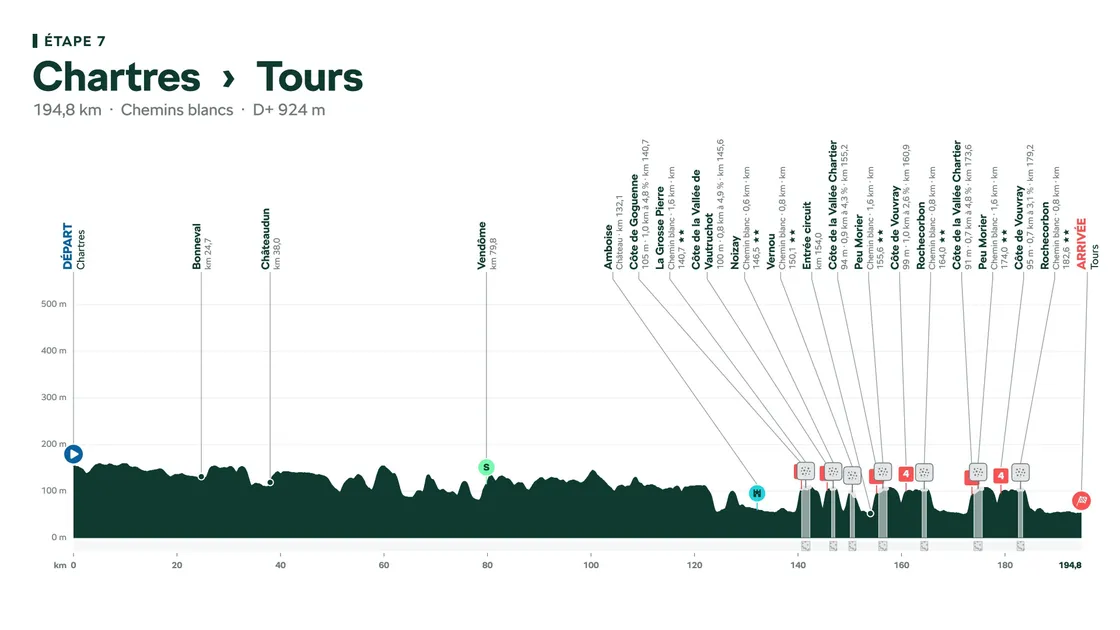Image resolution: width=1120 pixels, height=630 pixels.
Task: Click the bold 194,8 end-of-axis label
Action: click(x=1069, y=565)
